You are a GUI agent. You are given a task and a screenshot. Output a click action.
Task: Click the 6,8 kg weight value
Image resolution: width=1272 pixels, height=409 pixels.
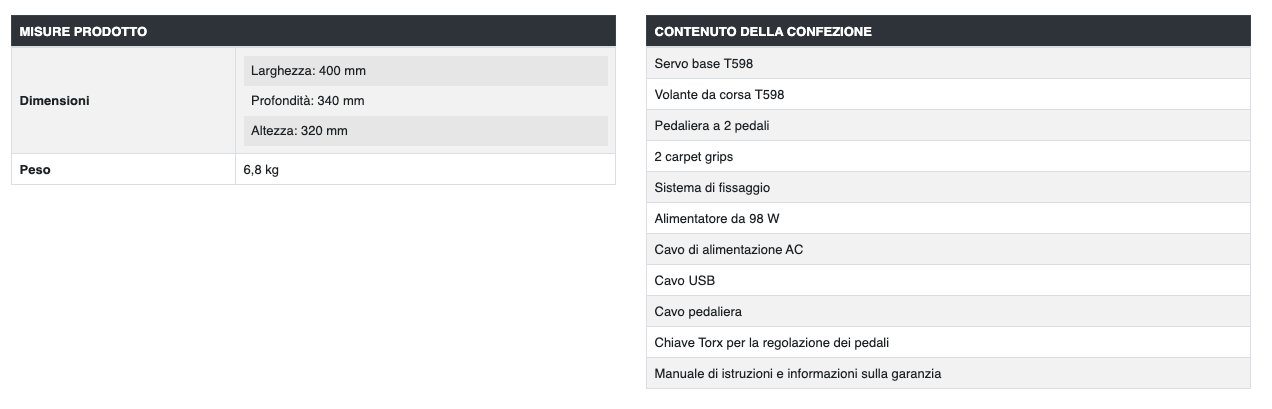pyautogui.click(x=261, y=170)
